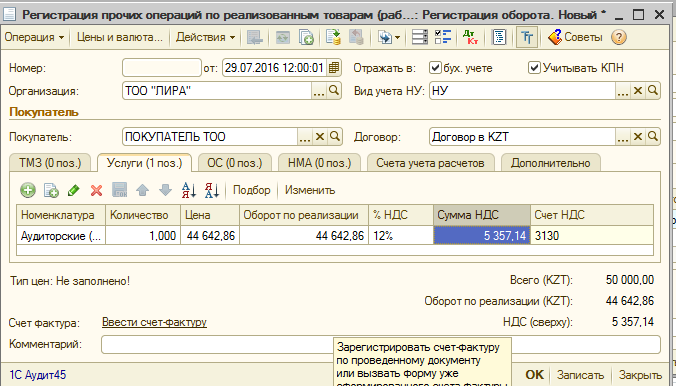This screenshot has height=386, width=676.
Task: Click the checklist icon in the toolbar
Action: pos(443,37)
